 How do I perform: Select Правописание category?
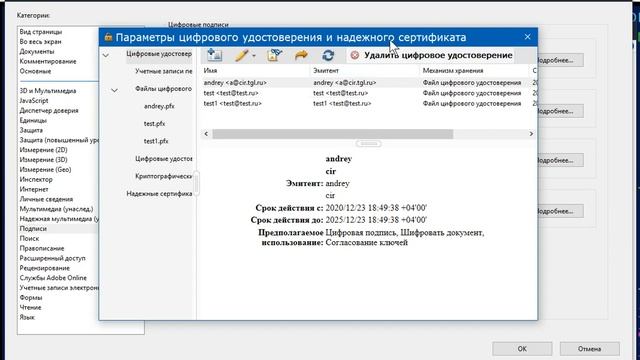pyautogui.click(x=42, y=248)
